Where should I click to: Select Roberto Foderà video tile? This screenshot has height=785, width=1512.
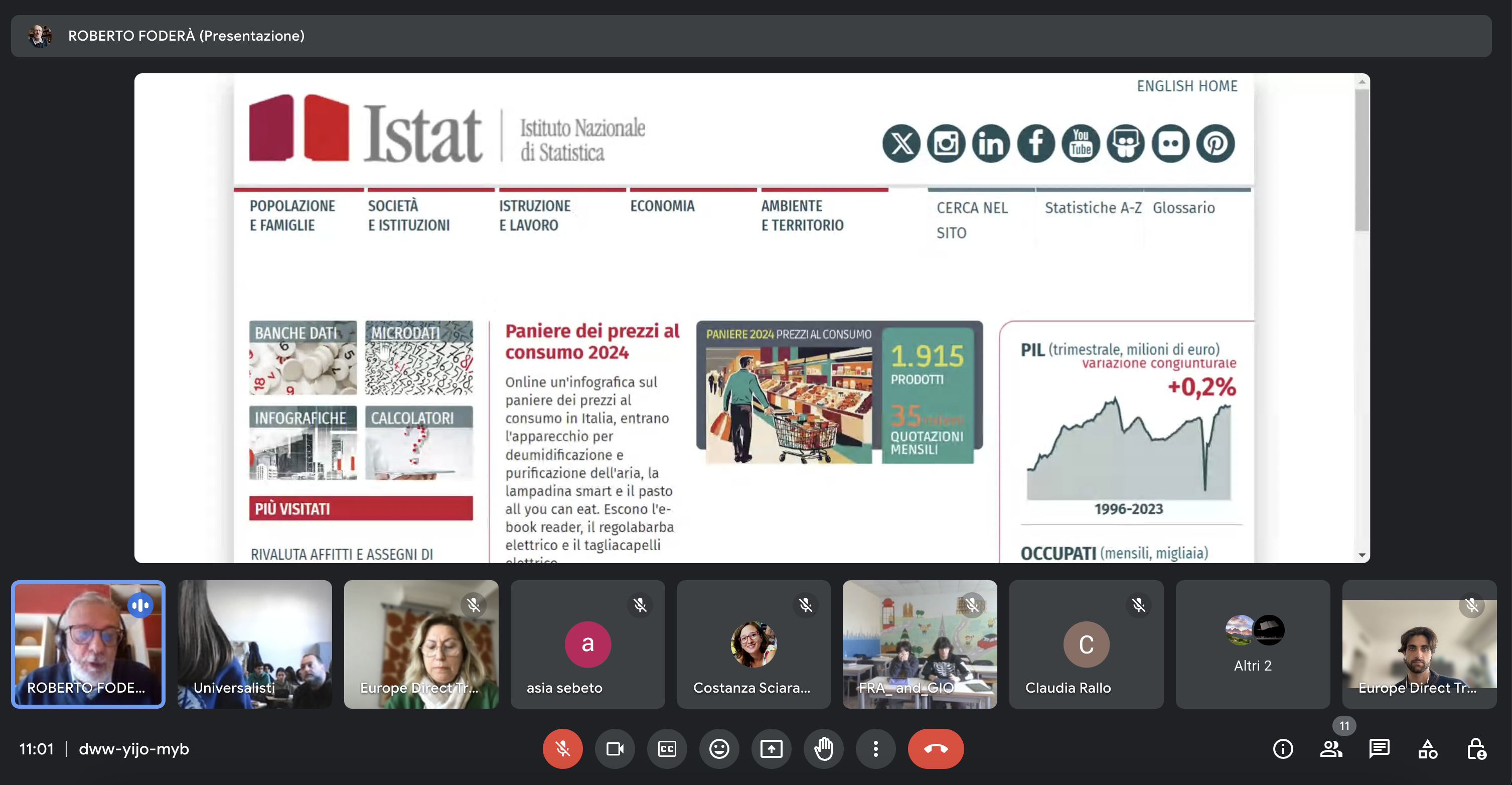pos(88,644)
